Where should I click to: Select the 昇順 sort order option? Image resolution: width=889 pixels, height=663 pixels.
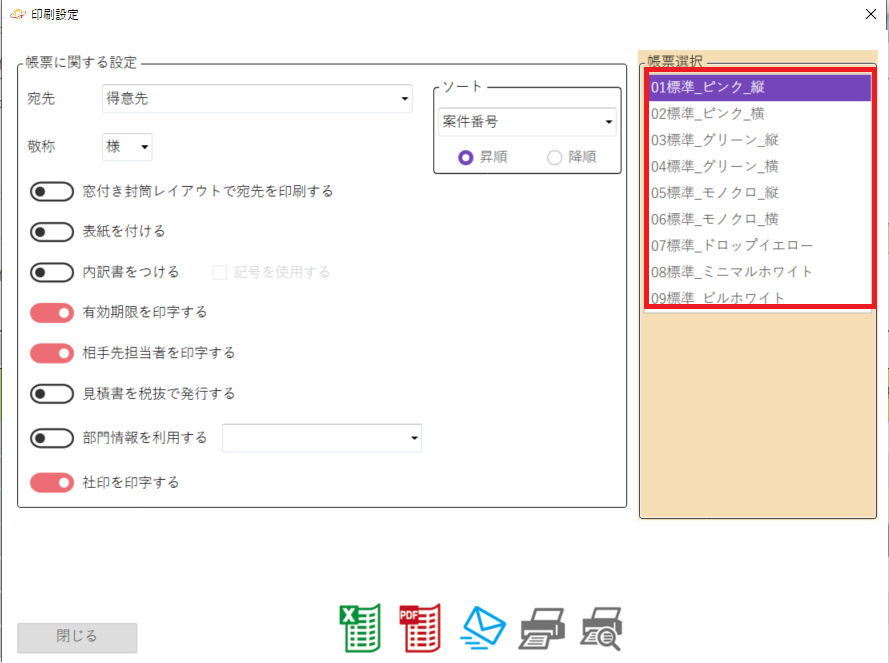pos(465,157)
